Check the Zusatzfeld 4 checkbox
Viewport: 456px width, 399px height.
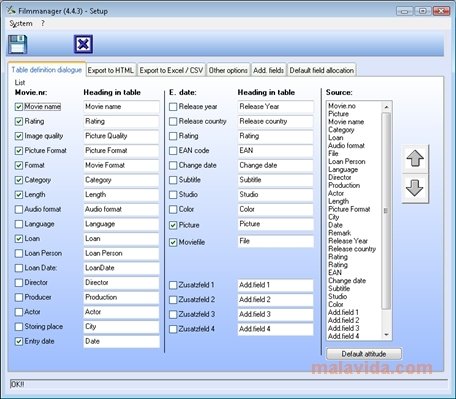tap(173, 329)
